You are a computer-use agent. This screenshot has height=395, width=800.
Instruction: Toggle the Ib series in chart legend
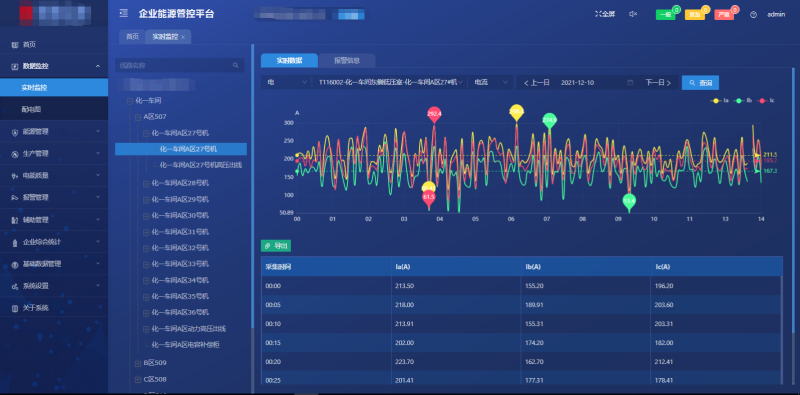pos(743,101)
